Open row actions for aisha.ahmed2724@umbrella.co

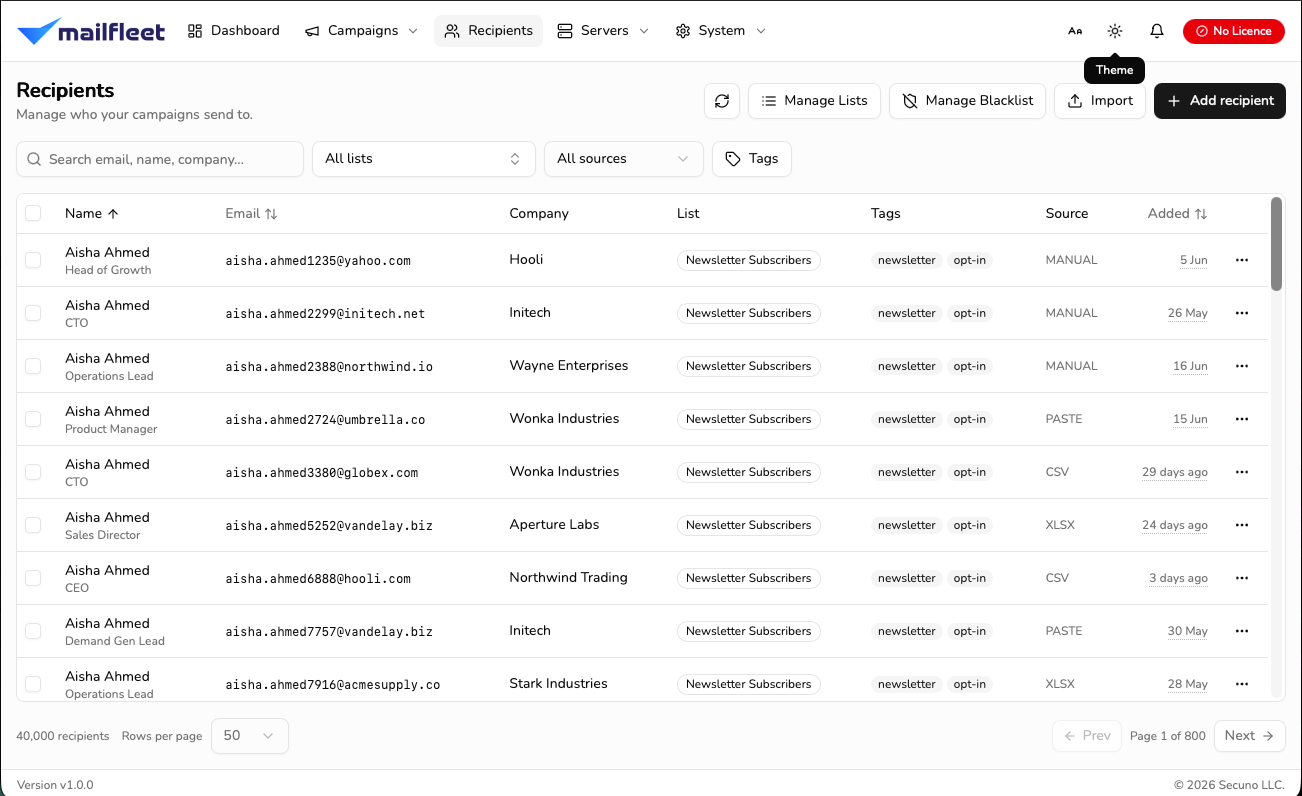tap(1242, 419)
